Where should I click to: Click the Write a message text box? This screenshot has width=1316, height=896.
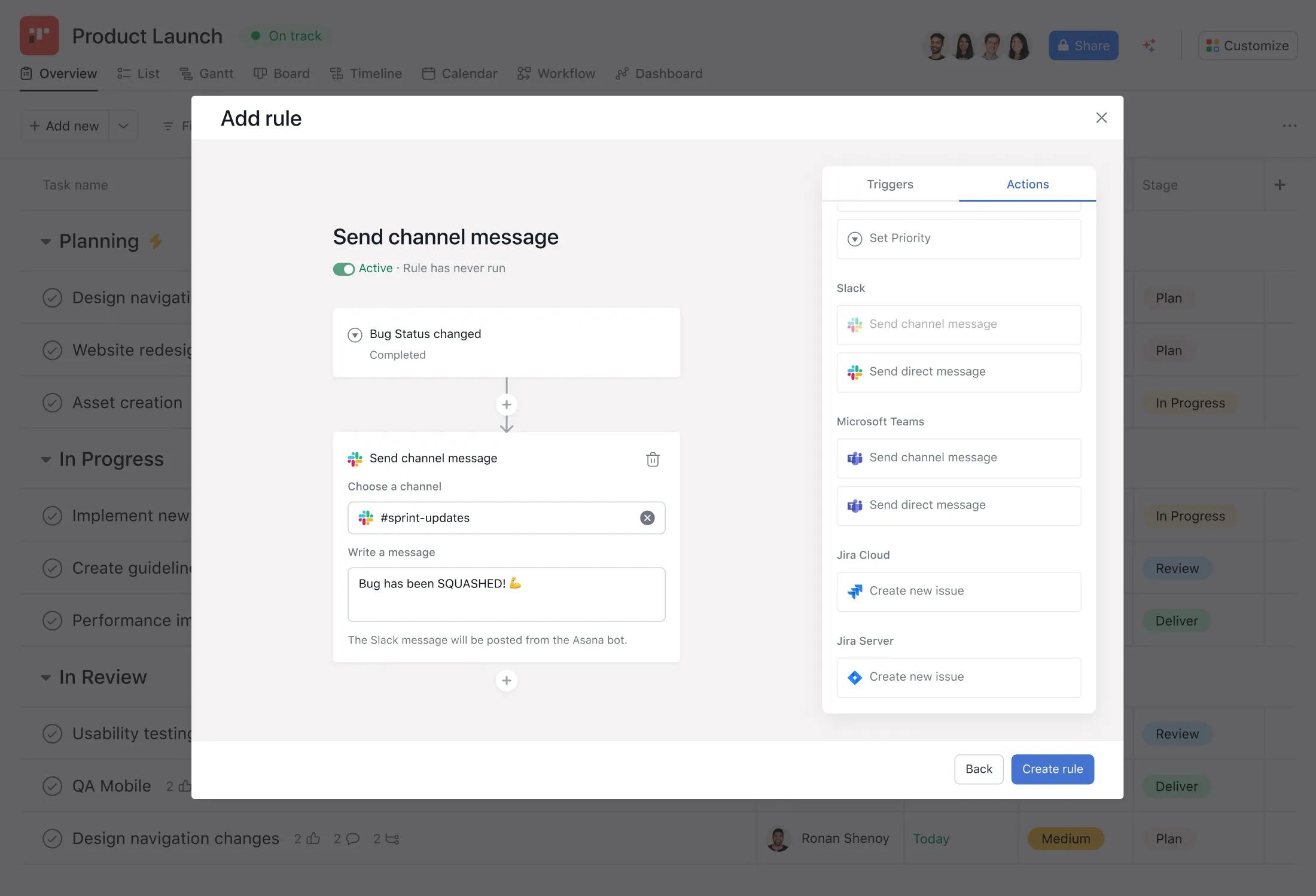click(507, 595)
